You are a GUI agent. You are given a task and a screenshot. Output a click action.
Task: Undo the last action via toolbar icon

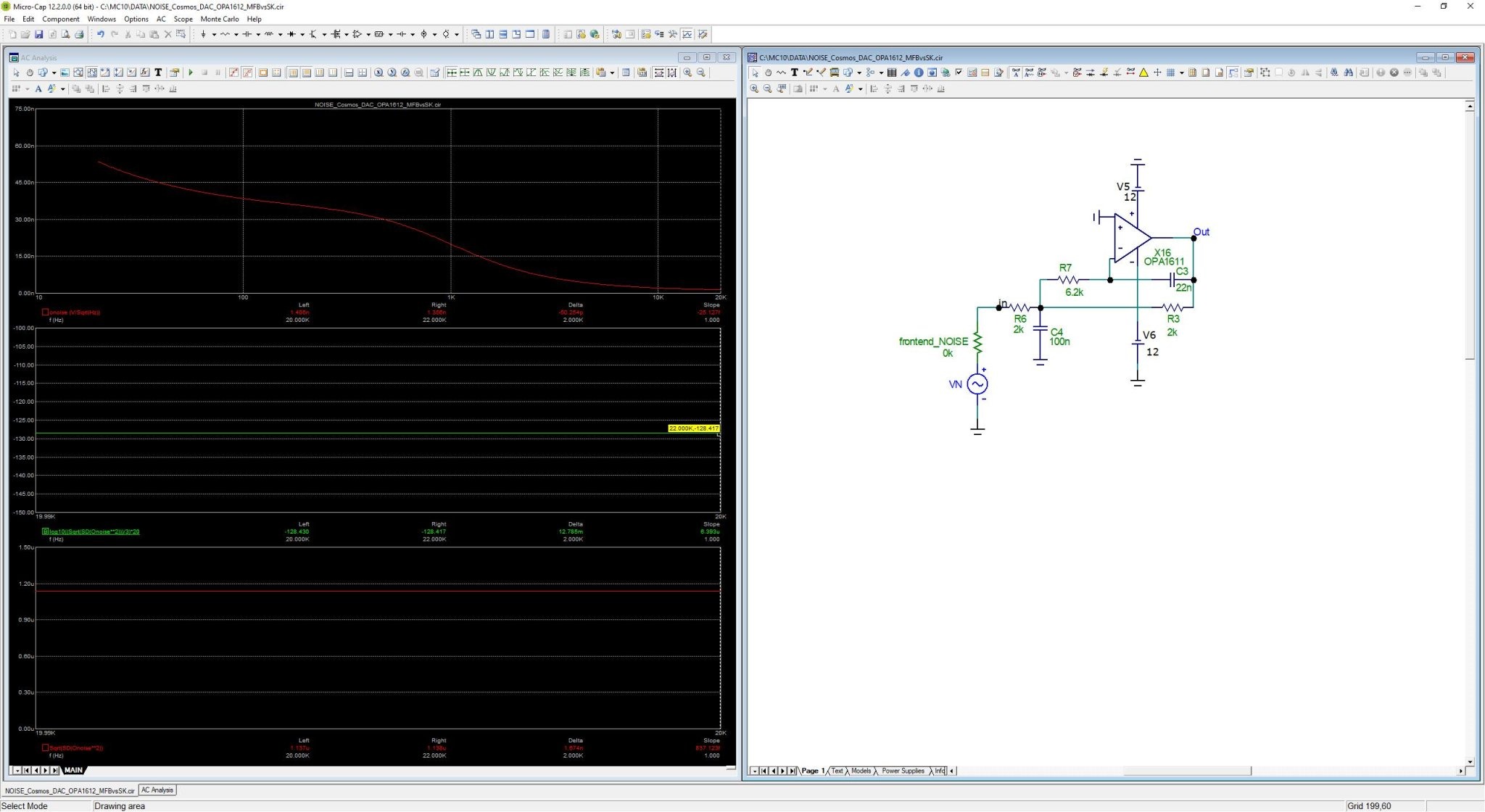point(101,34)
